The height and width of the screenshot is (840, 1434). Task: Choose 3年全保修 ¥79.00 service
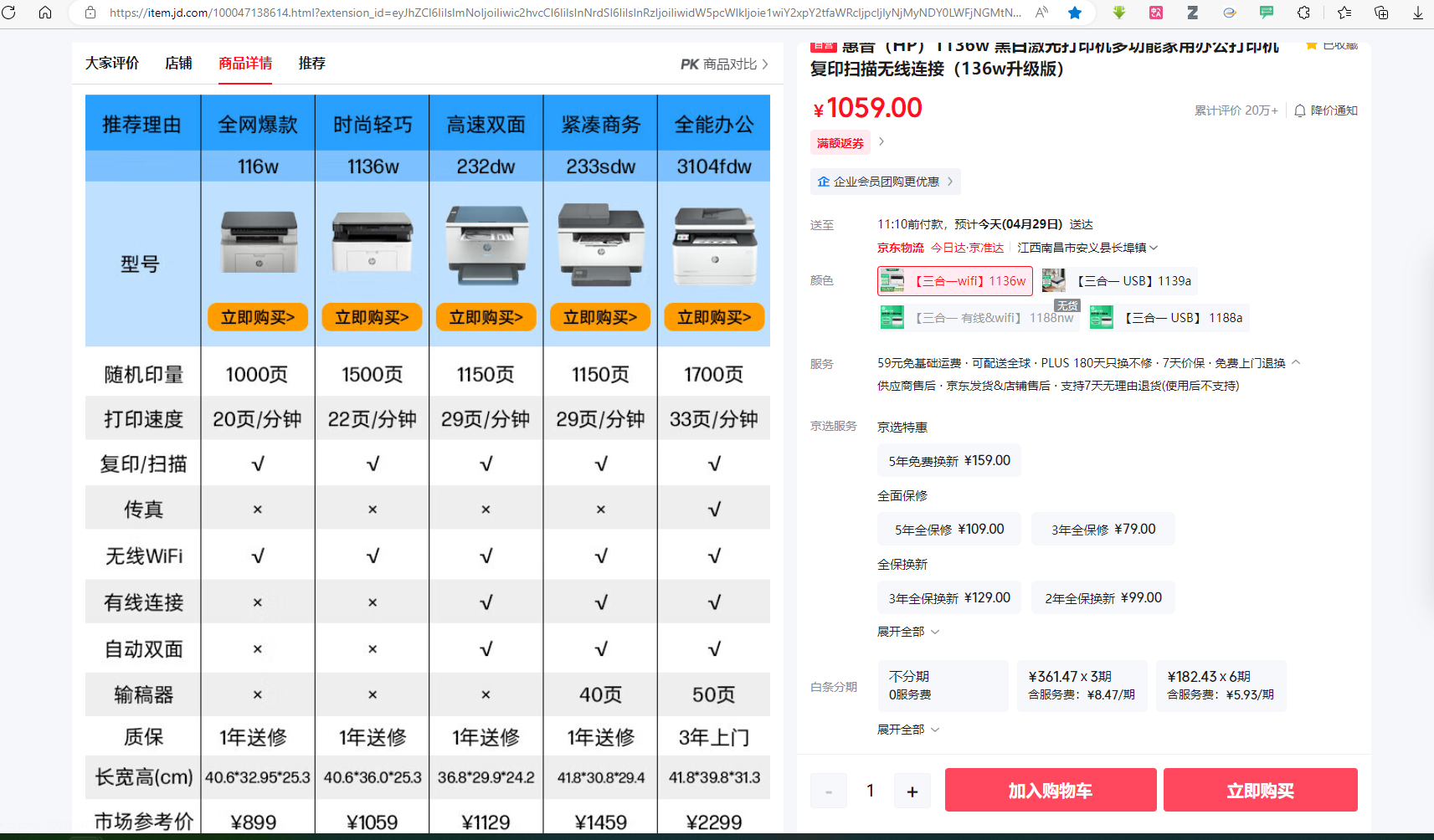click(x=1103, y=530)
